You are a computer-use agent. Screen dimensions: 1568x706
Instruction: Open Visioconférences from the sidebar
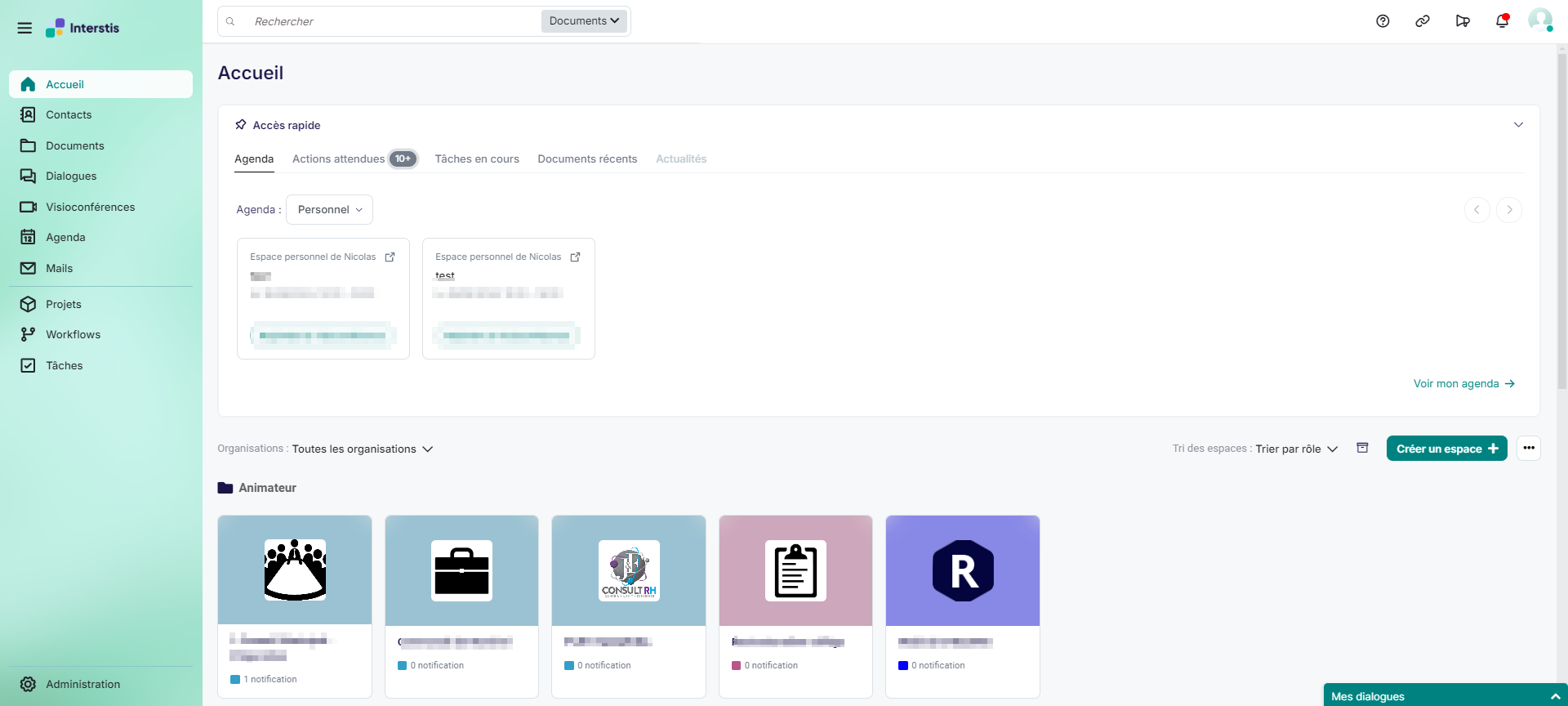(x=90, y=207)
